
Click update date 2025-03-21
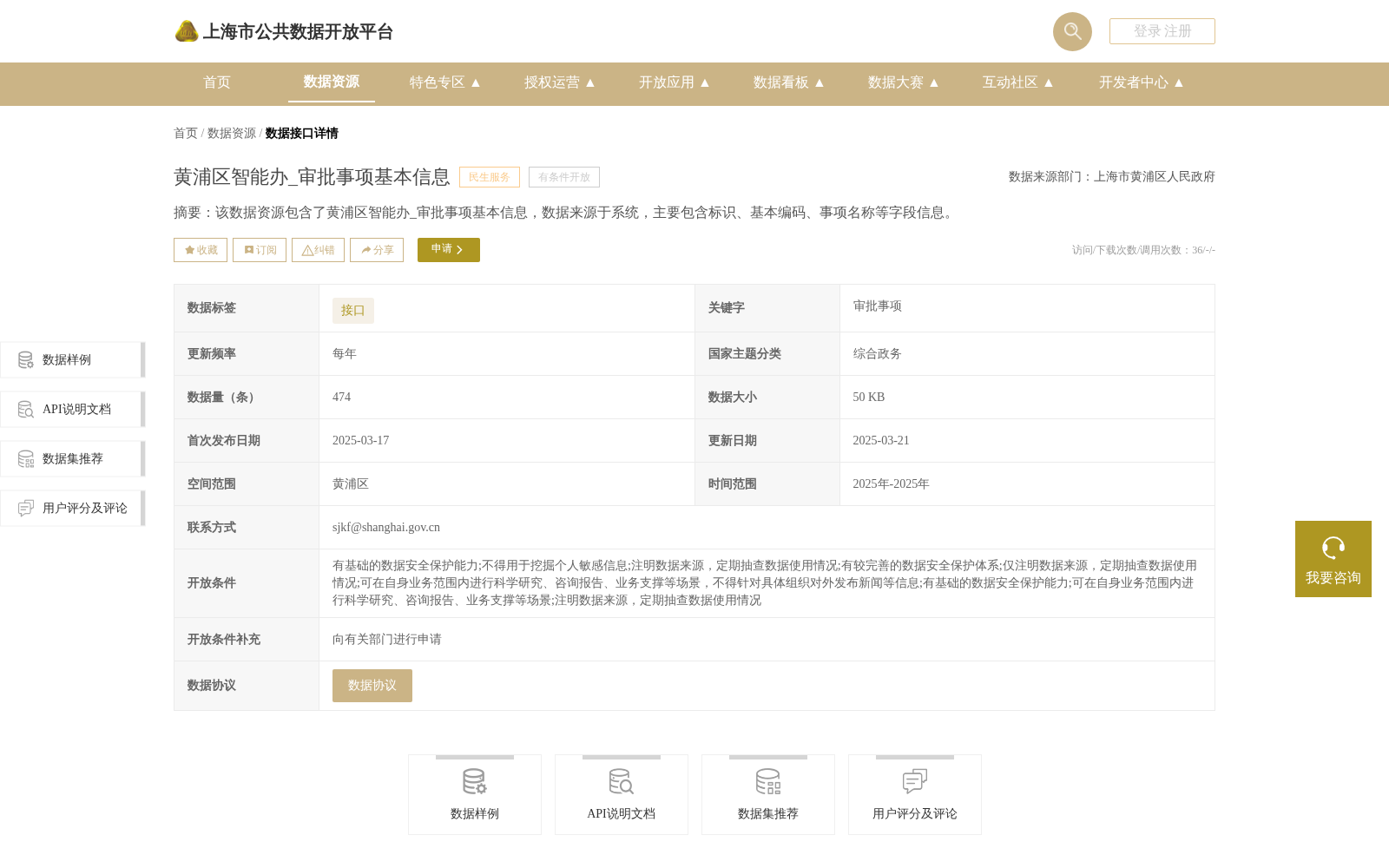click(881, 441)
